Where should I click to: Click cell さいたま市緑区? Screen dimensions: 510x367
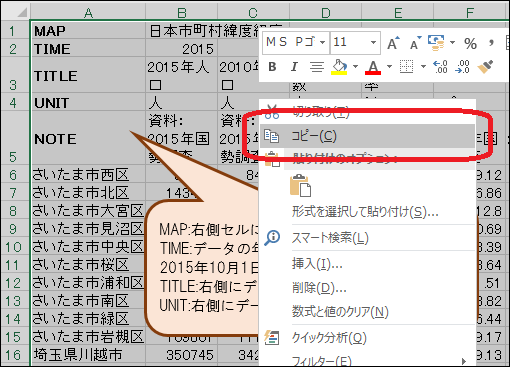pyautogui.click(x=88, y=319)
